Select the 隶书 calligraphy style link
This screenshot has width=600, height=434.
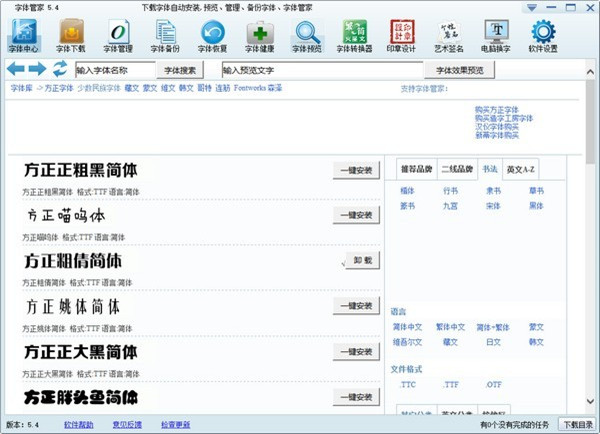coord(493,191)
